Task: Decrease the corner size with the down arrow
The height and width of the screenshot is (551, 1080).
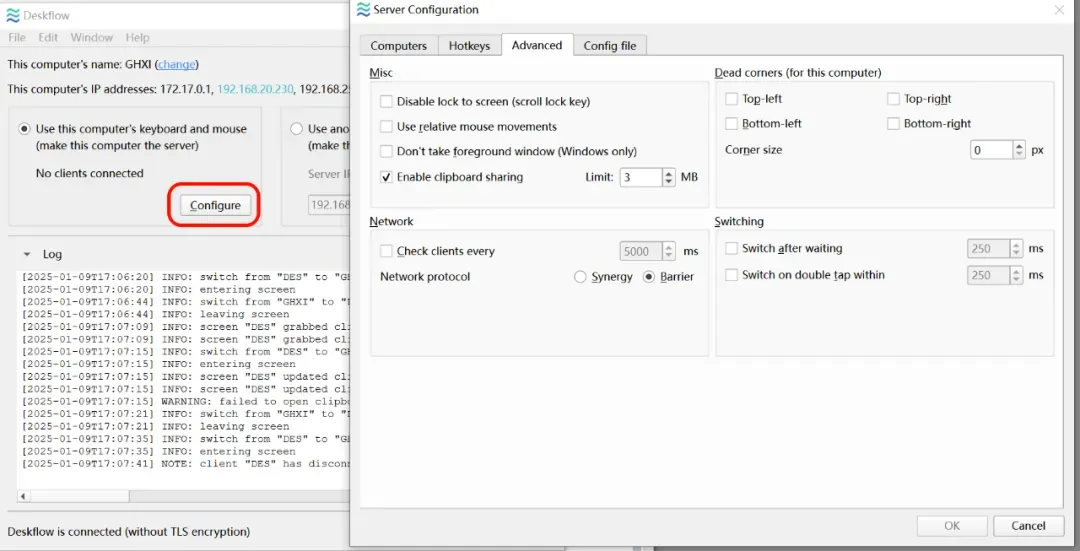Action: (1019, 154)
